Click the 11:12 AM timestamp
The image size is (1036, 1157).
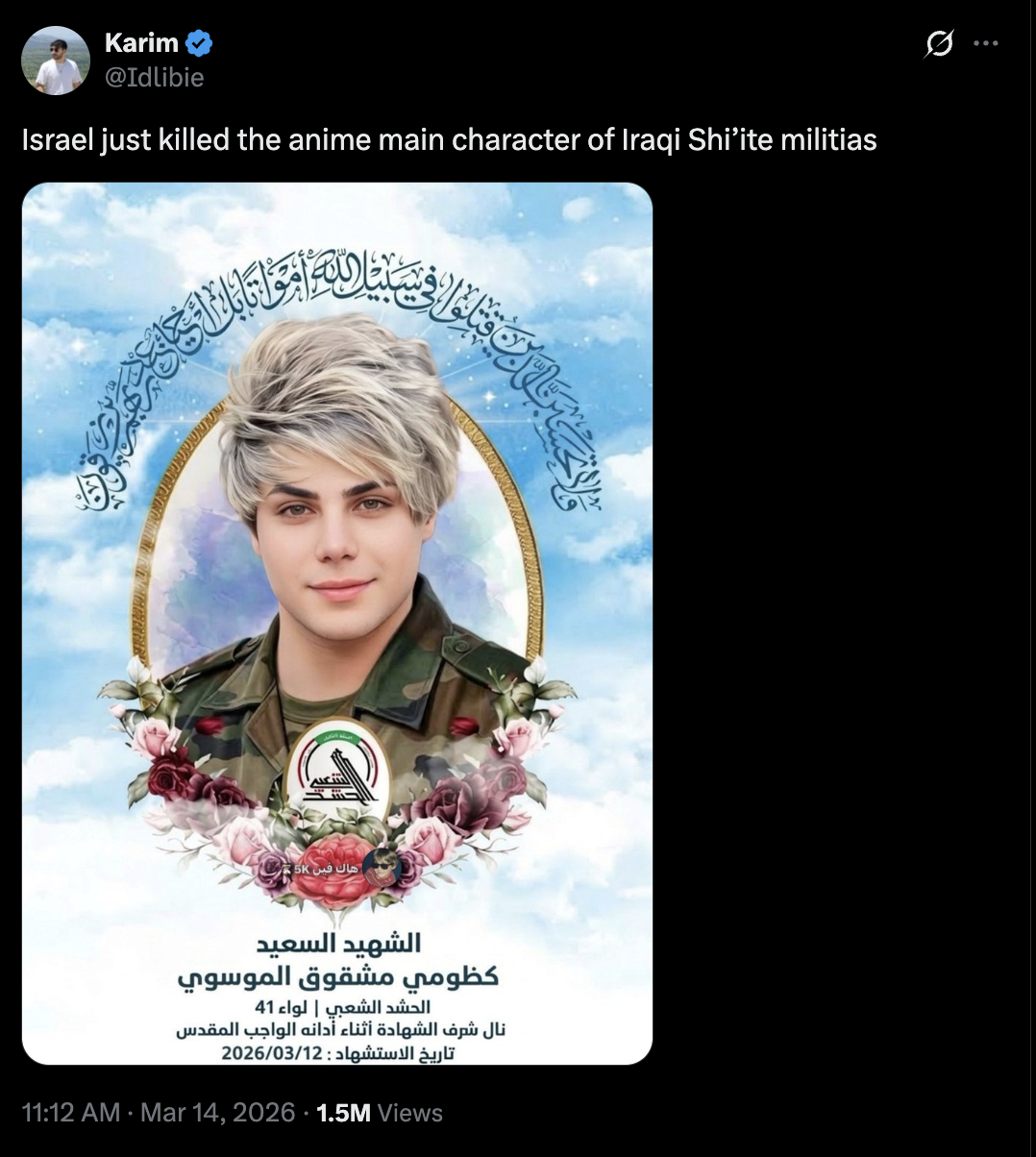pyautogui.click(x=71, y=1113)
